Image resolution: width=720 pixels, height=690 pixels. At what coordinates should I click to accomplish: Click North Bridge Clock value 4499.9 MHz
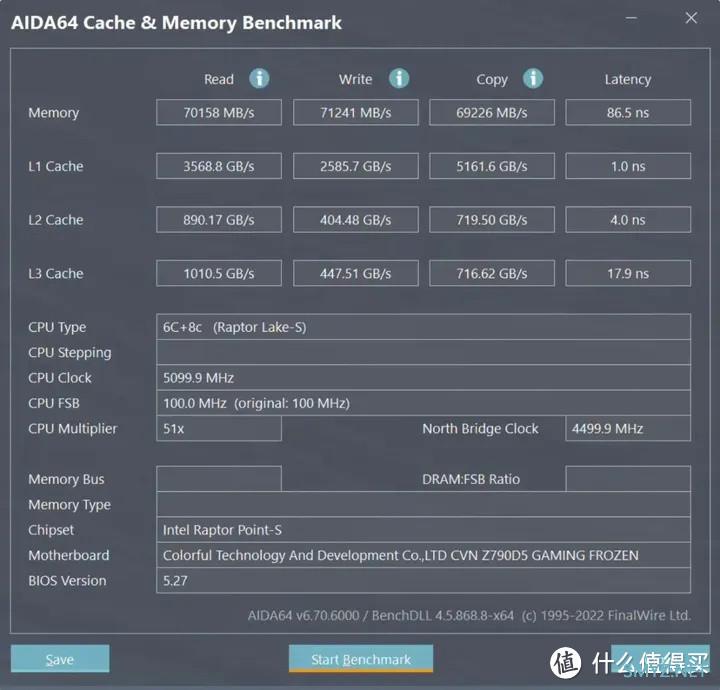[628, 428]
